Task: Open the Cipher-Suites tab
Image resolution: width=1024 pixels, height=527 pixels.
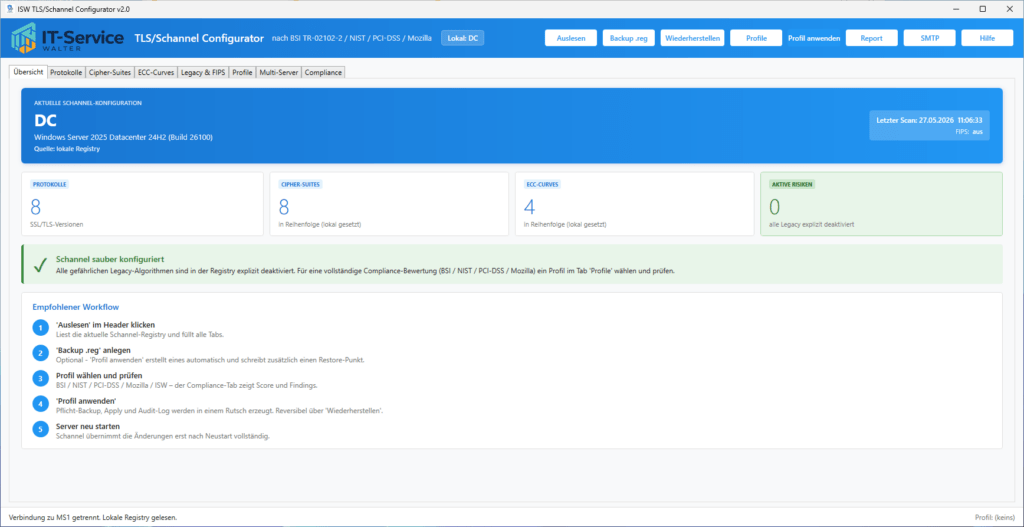Action: point(110,72)
